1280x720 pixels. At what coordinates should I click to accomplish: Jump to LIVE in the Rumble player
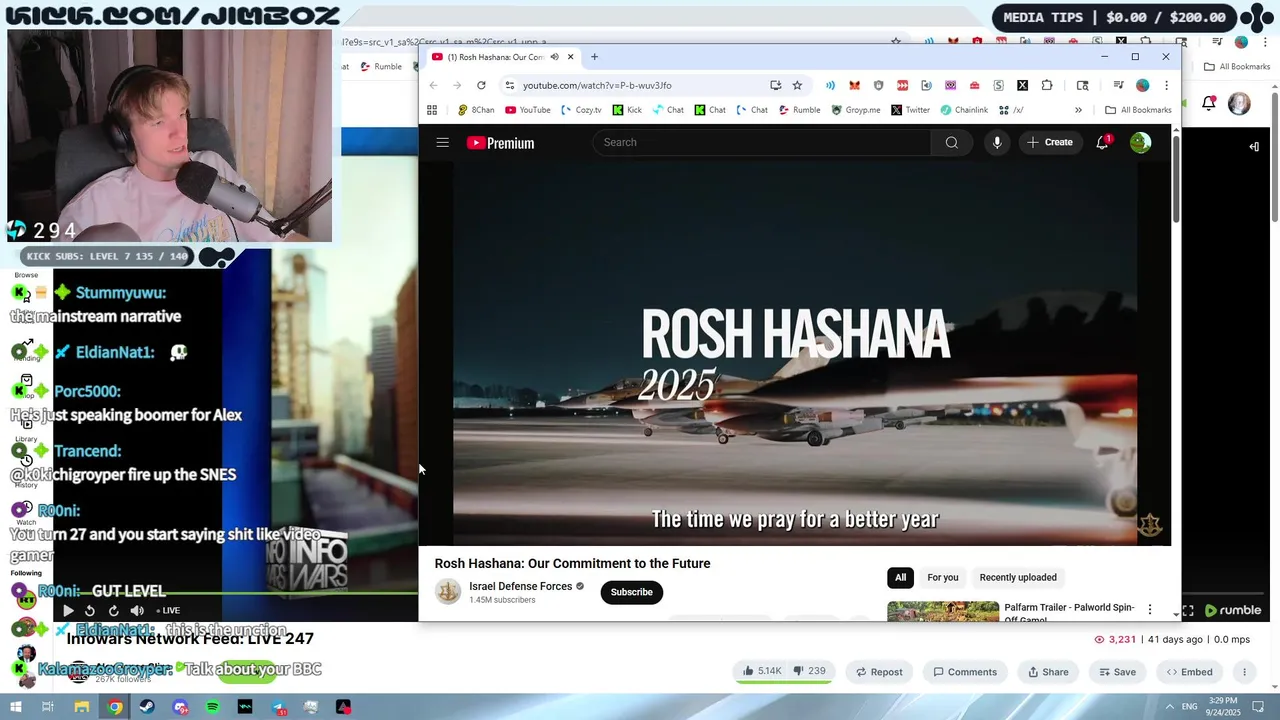click(x=168, y=610)
